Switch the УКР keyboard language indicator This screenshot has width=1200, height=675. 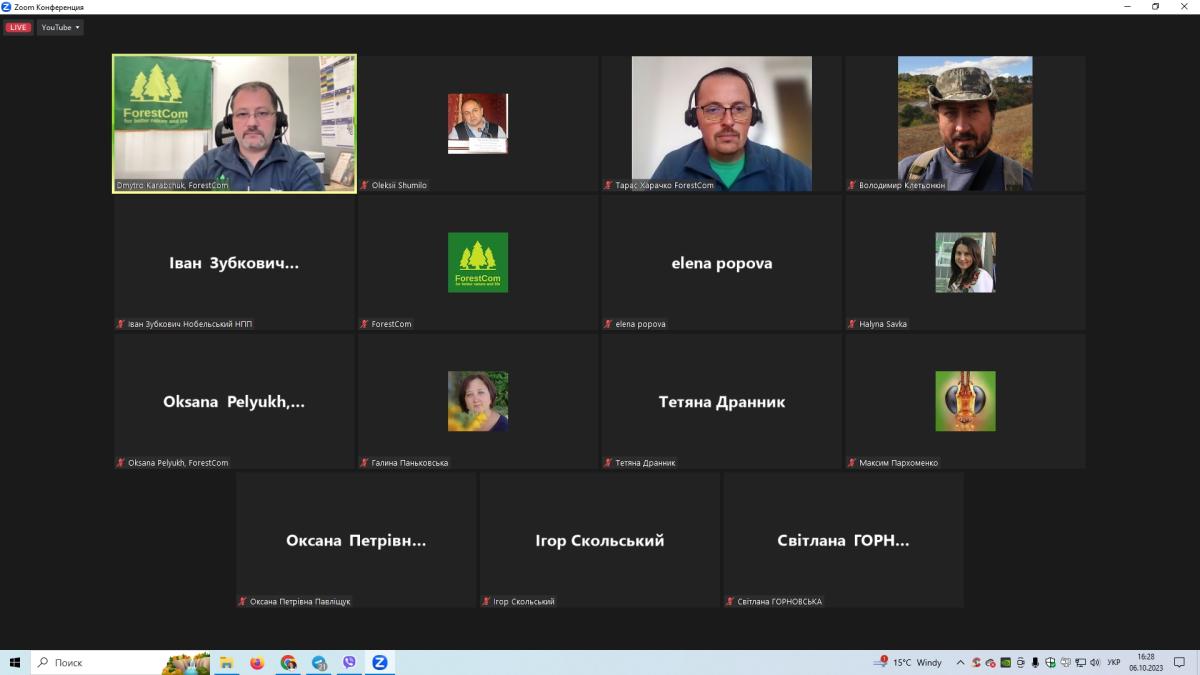tap(1113, 662)
